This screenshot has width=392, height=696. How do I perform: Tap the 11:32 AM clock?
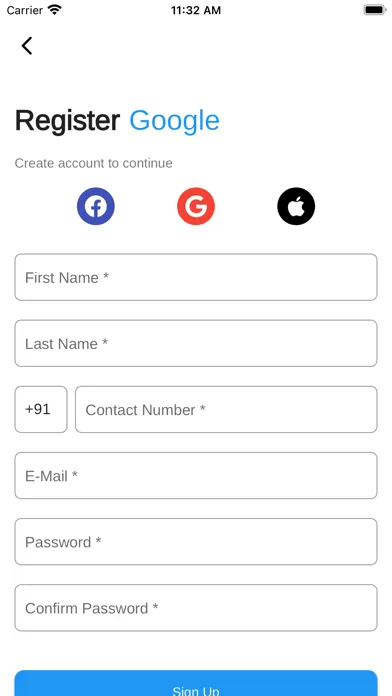tap(196, 10)
